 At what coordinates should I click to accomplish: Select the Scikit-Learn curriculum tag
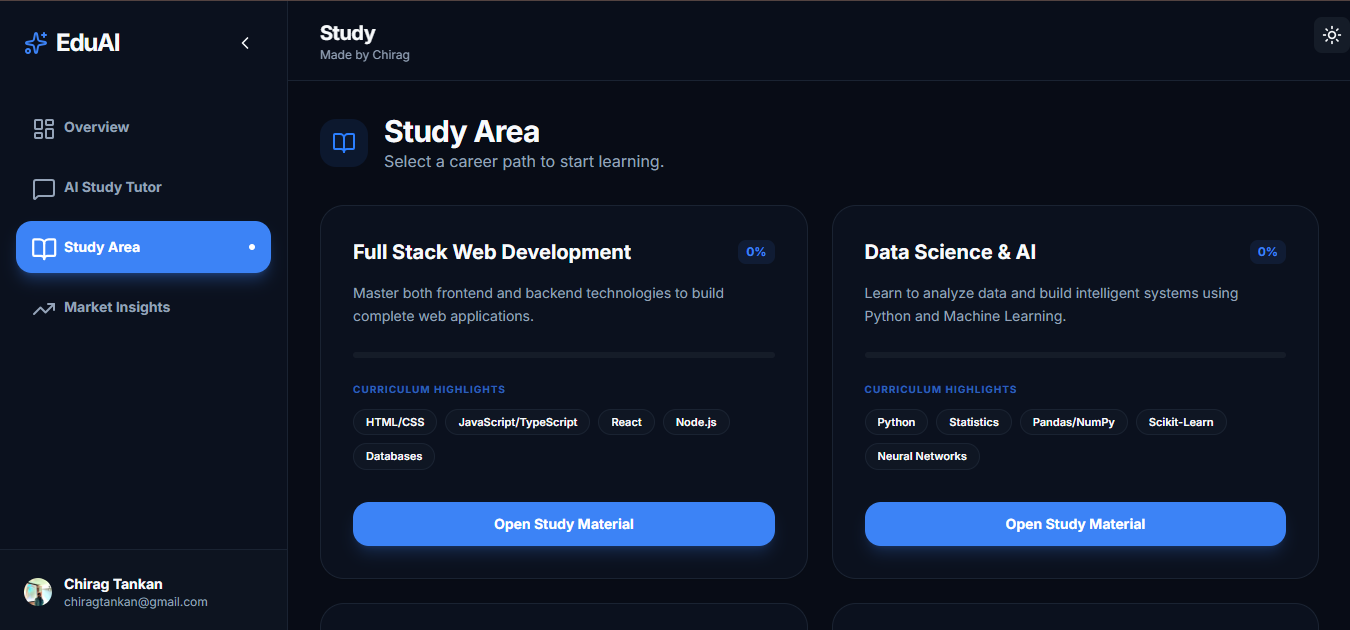[x=1181, y=422]
